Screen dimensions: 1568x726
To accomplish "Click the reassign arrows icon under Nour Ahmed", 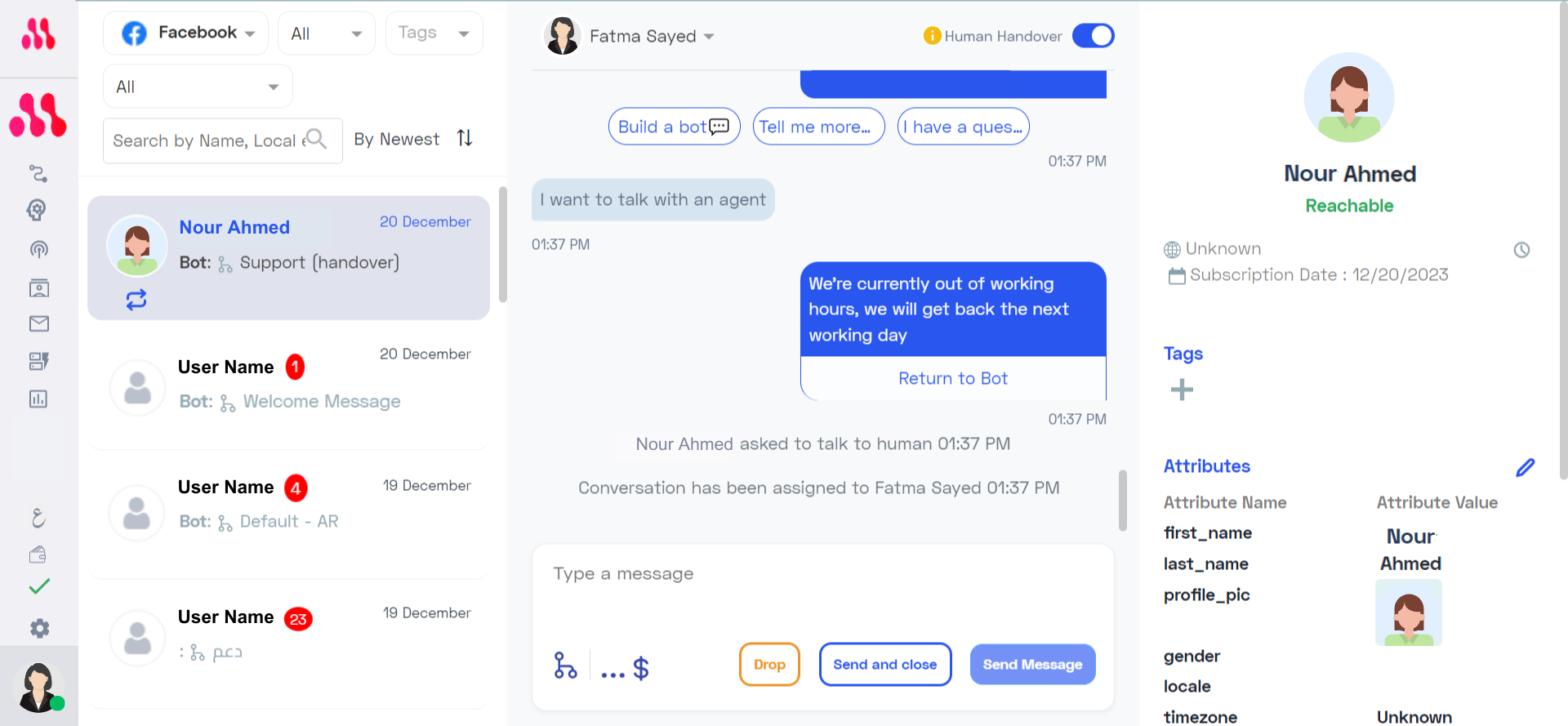I will [x=136, y=300].
